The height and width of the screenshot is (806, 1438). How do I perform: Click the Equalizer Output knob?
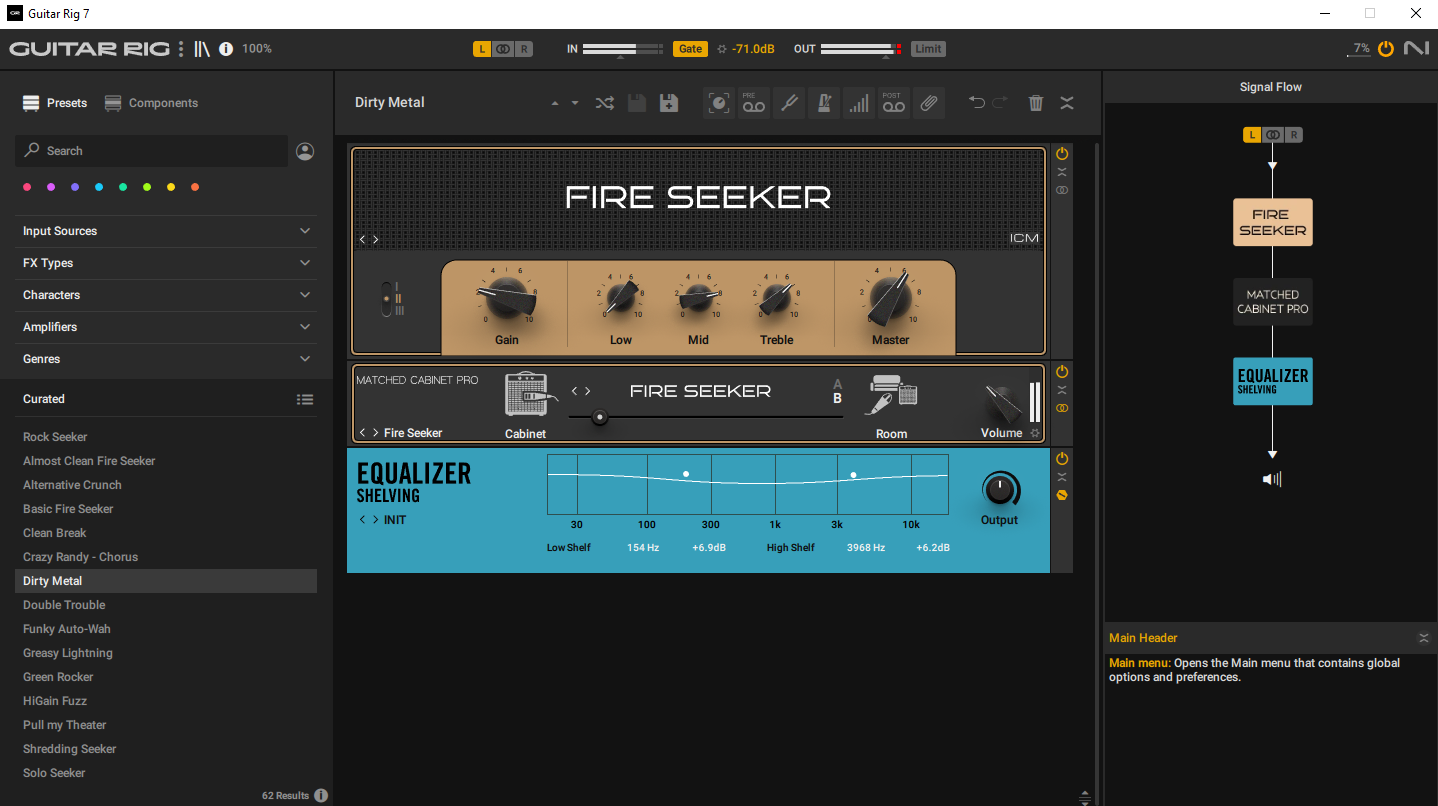click(x=999, y=490)
